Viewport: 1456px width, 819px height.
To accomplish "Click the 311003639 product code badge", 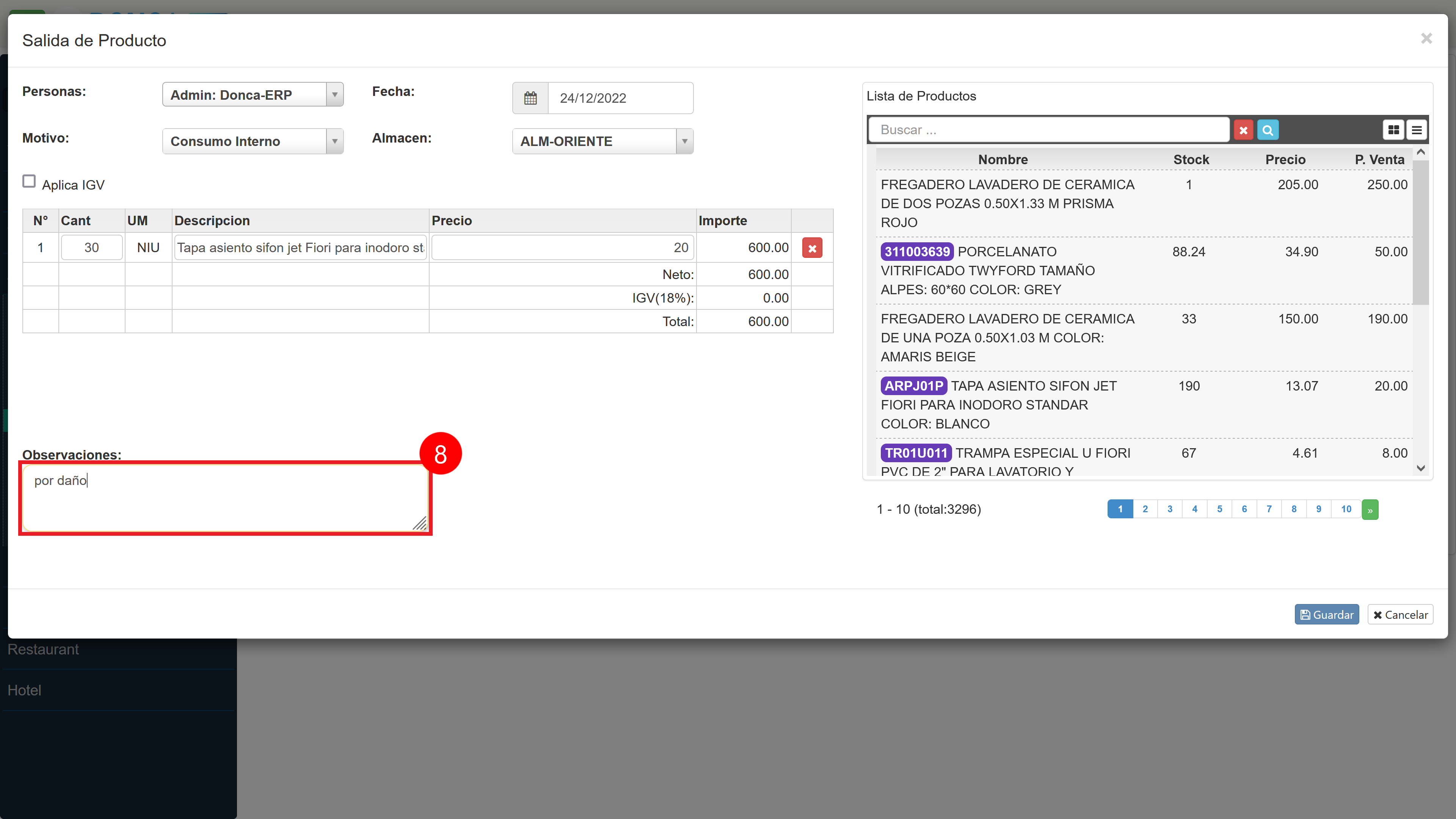I will click(917, 251).
